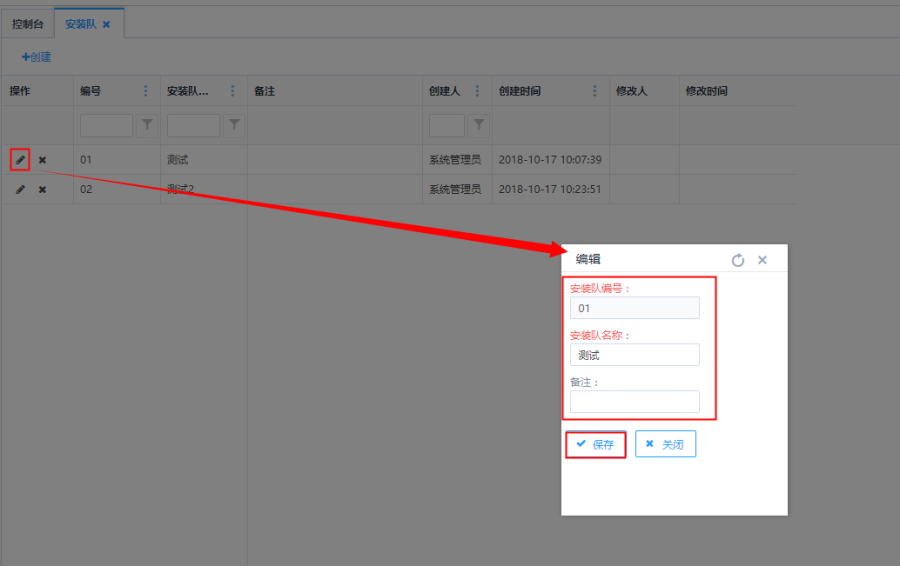Click the delete X icon for row 02

click(x=42, y=189)
